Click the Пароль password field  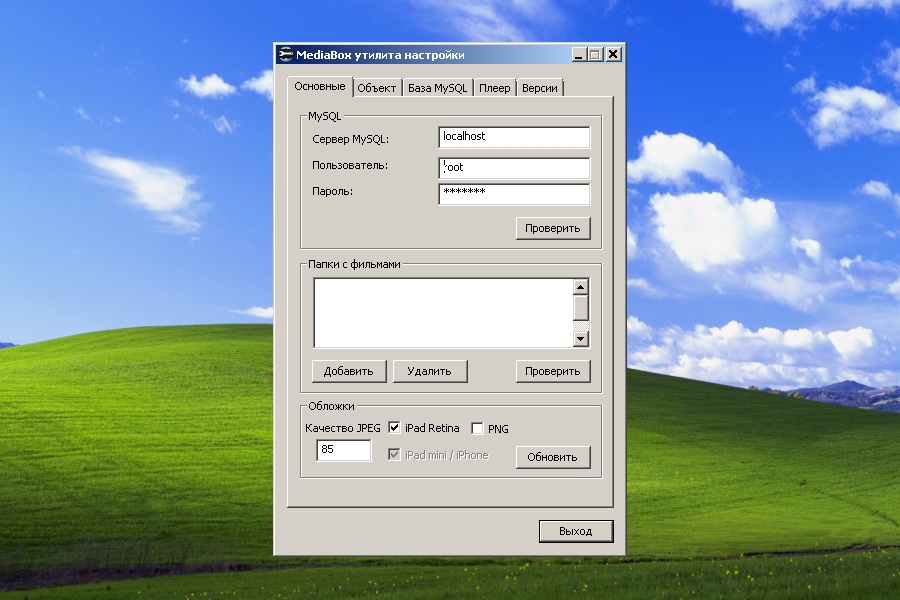(514, 194)
